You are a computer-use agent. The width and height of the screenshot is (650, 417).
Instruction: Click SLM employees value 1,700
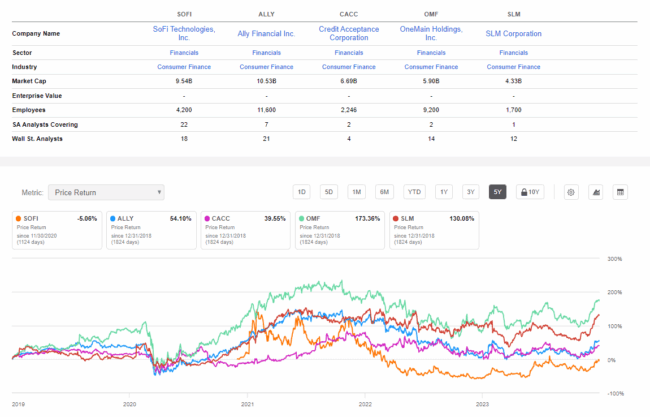point(514,110)
